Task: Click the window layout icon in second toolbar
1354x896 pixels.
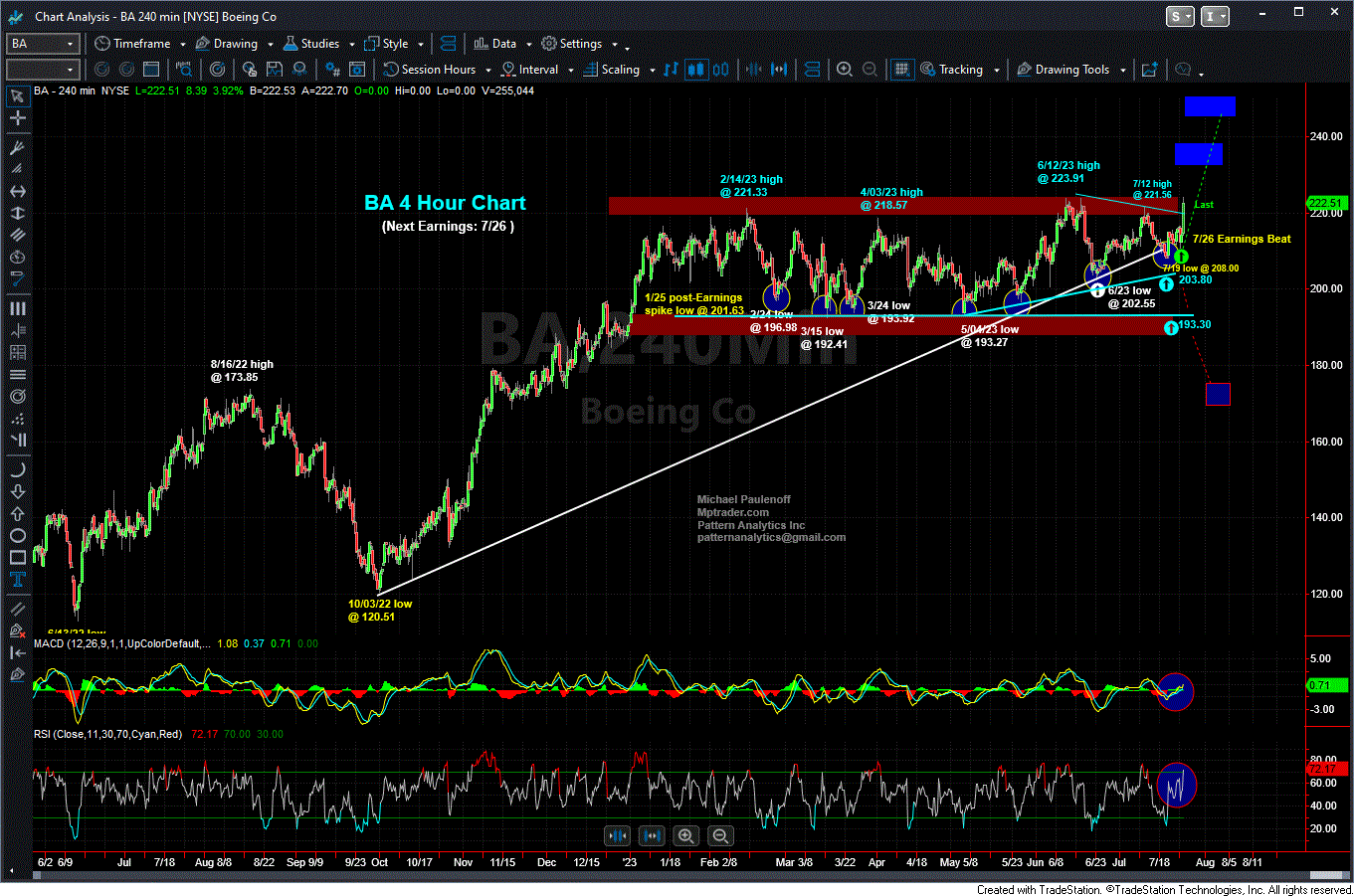Action: click(x=151, y=69)
